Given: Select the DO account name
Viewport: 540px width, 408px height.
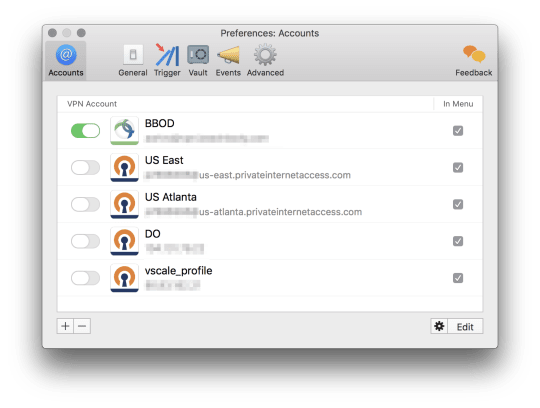Looking at the screenshot, I should coord(153,234).
